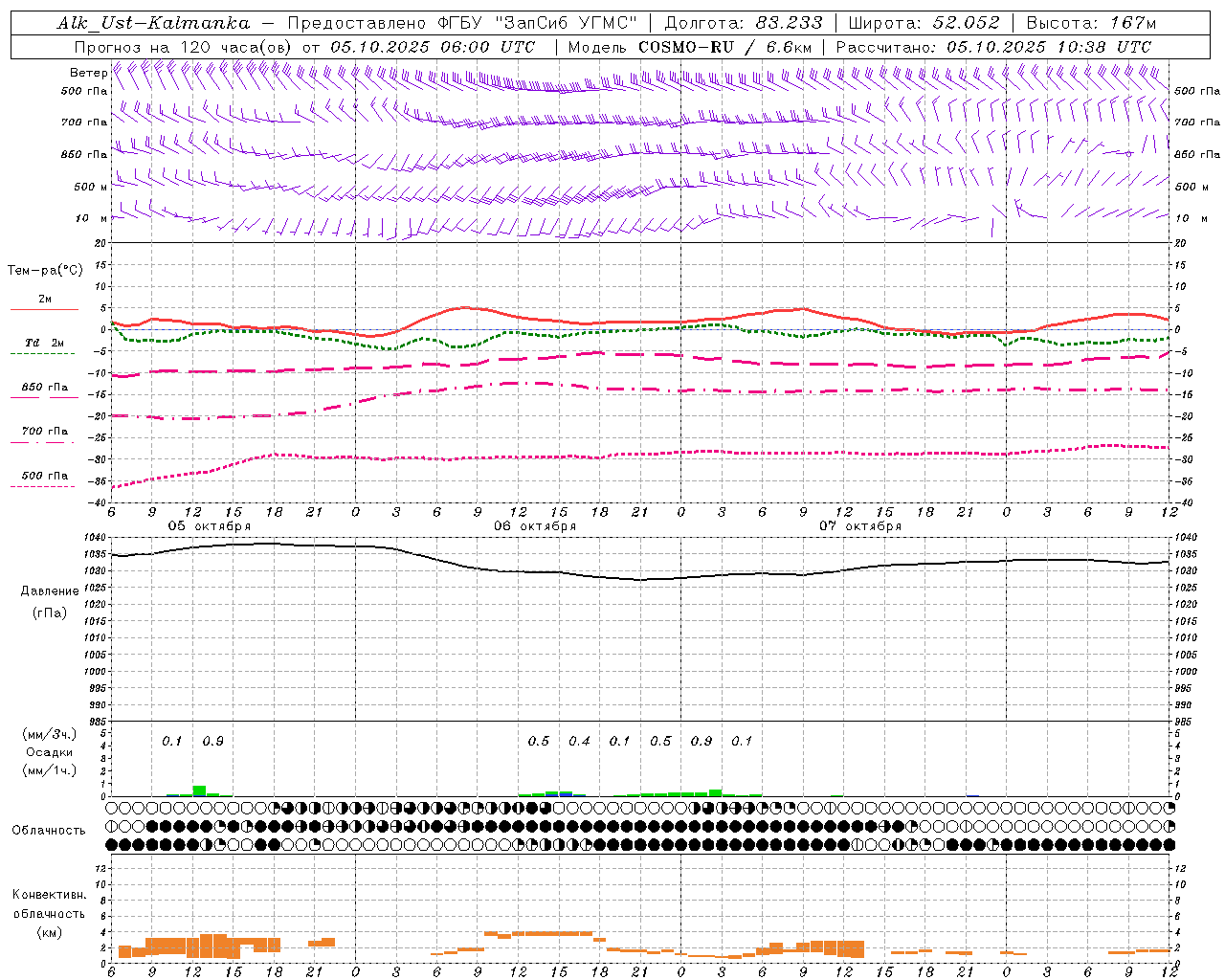1225x980 pixels.
Task: Select the Конвективн. облачность panel label
Action: point(49,904)
